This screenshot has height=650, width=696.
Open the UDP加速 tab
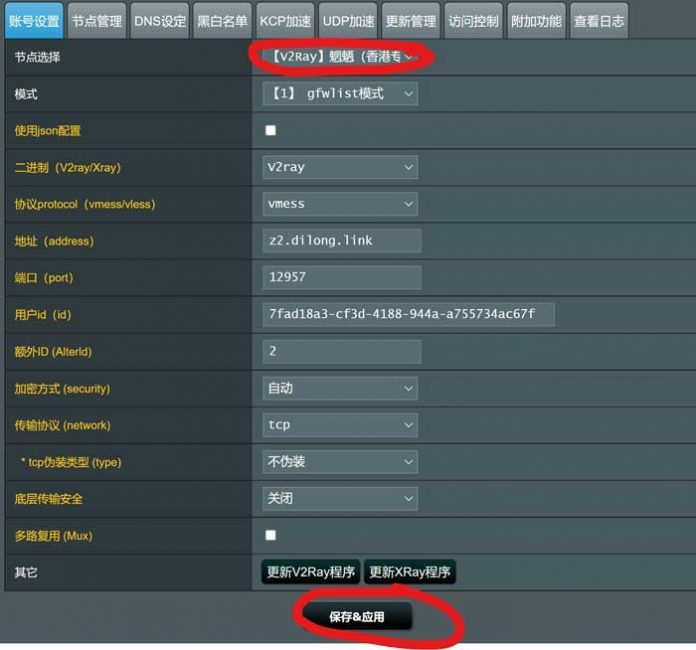348,21
